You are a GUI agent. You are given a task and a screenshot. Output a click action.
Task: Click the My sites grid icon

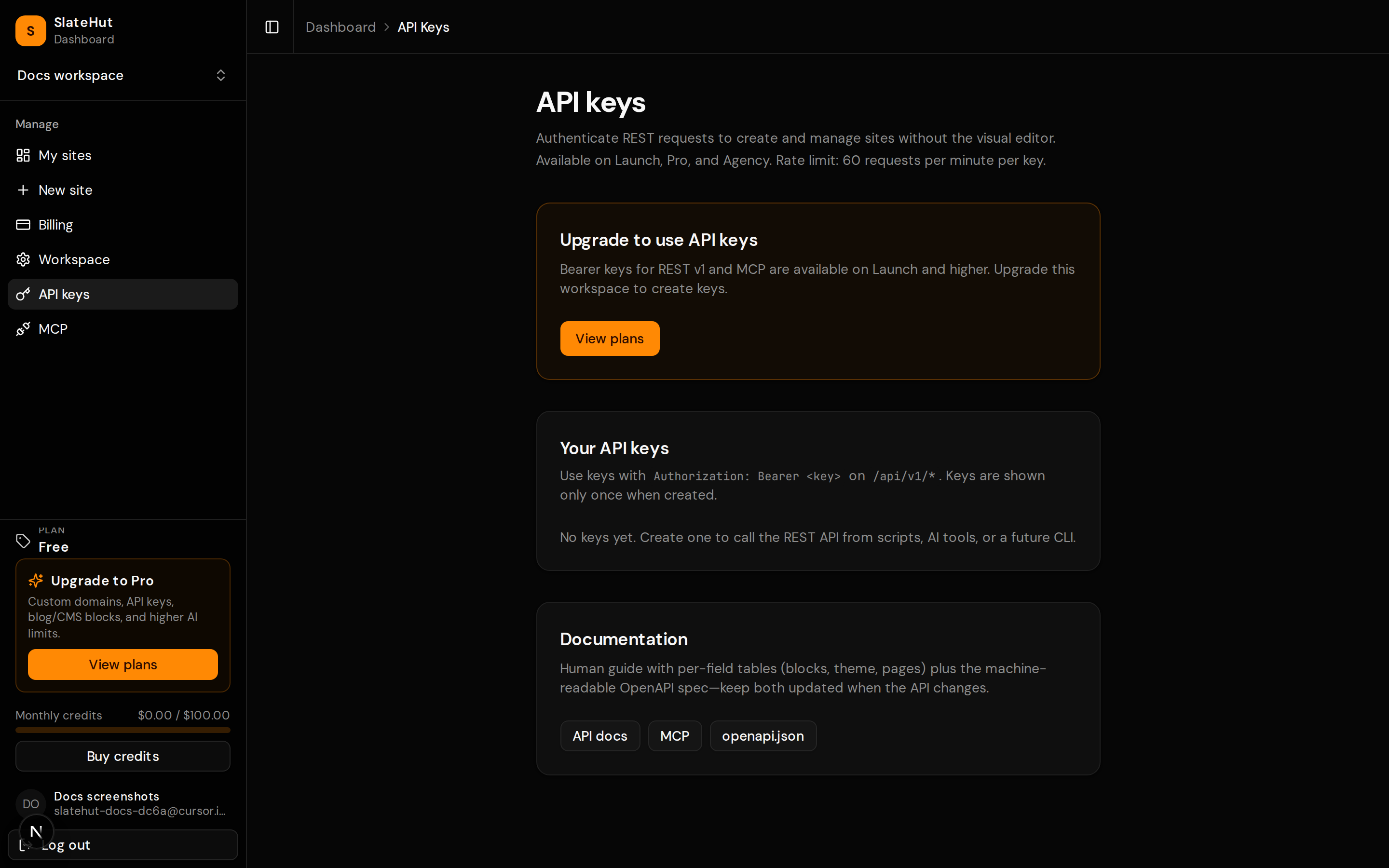tap(23, 156)
